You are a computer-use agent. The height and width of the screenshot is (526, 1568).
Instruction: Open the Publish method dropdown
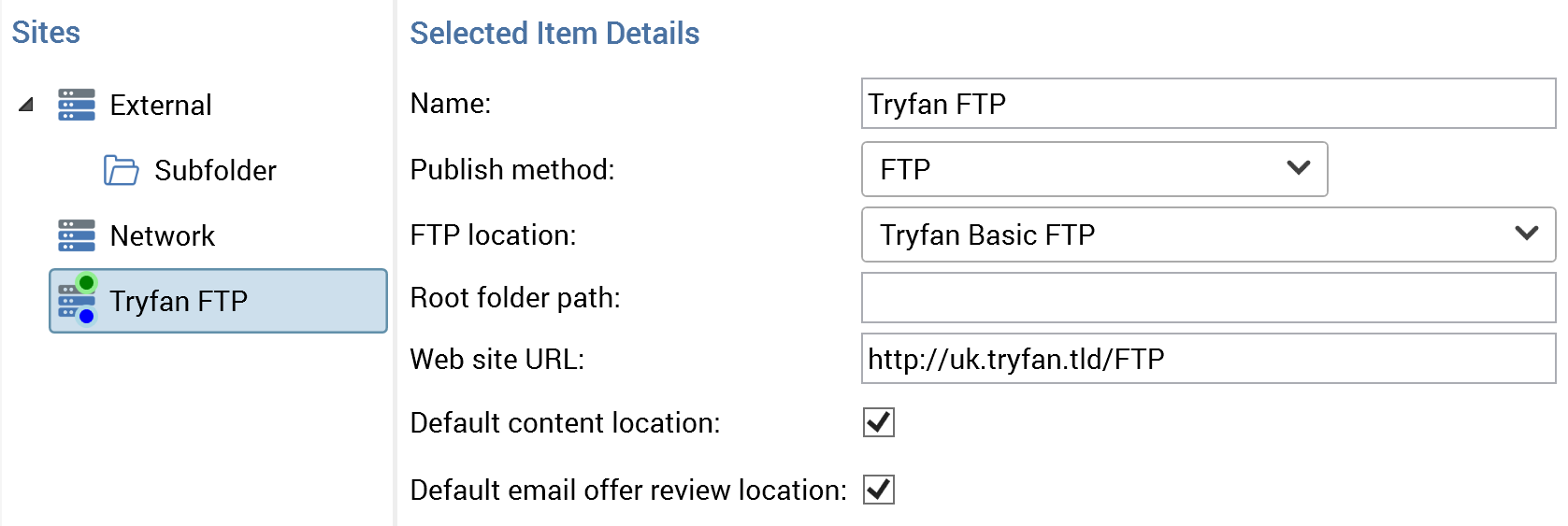pyautogui.click(x=1094, y=169)
